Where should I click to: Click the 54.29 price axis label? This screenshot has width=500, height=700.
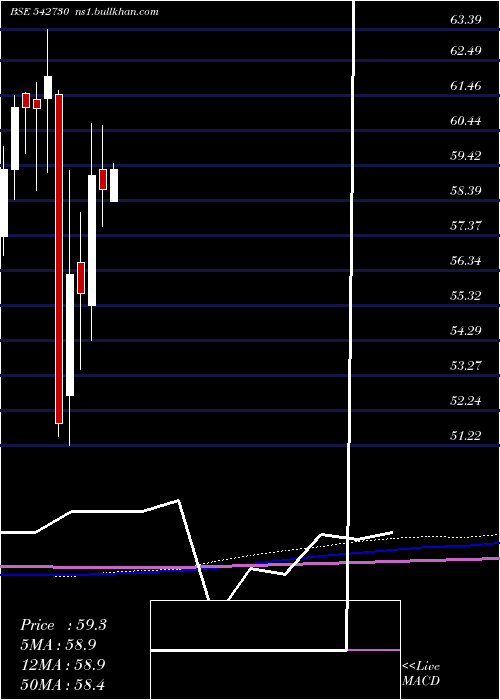coord(466,331)
